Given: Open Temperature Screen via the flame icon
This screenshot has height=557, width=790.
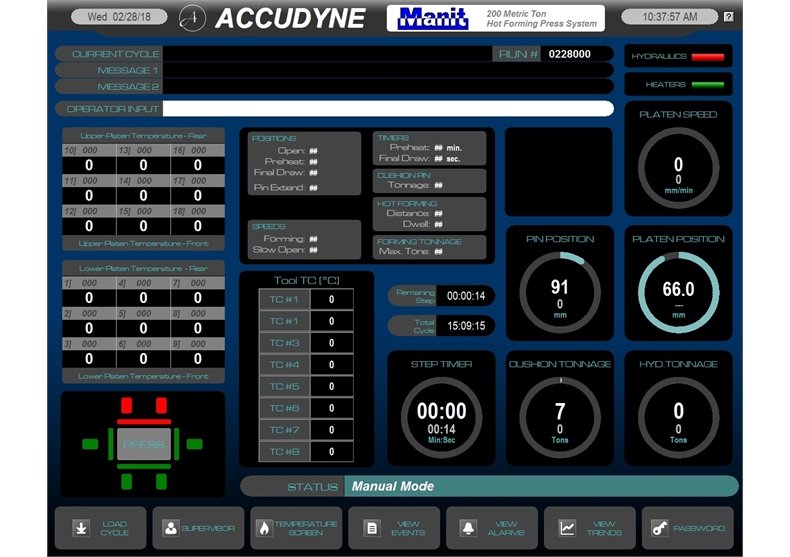Looking at the screenshot, I should 265,528.
